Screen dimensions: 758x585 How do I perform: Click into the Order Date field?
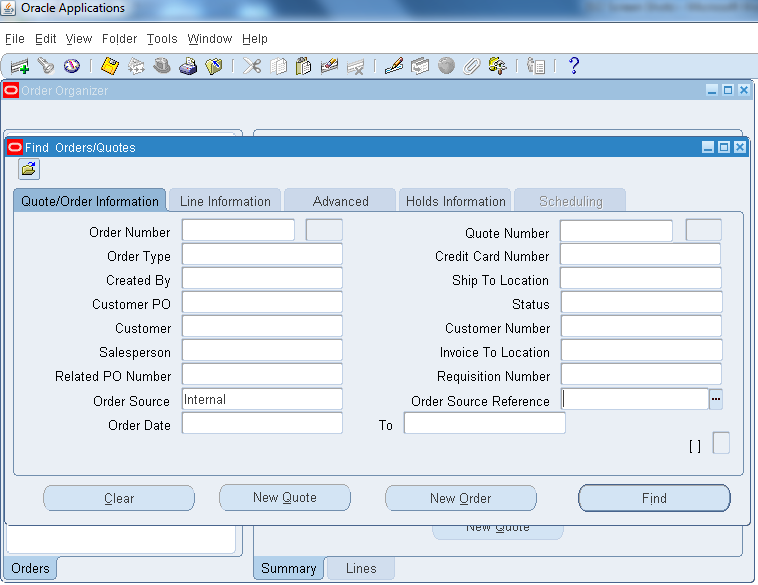click(262, 424)
